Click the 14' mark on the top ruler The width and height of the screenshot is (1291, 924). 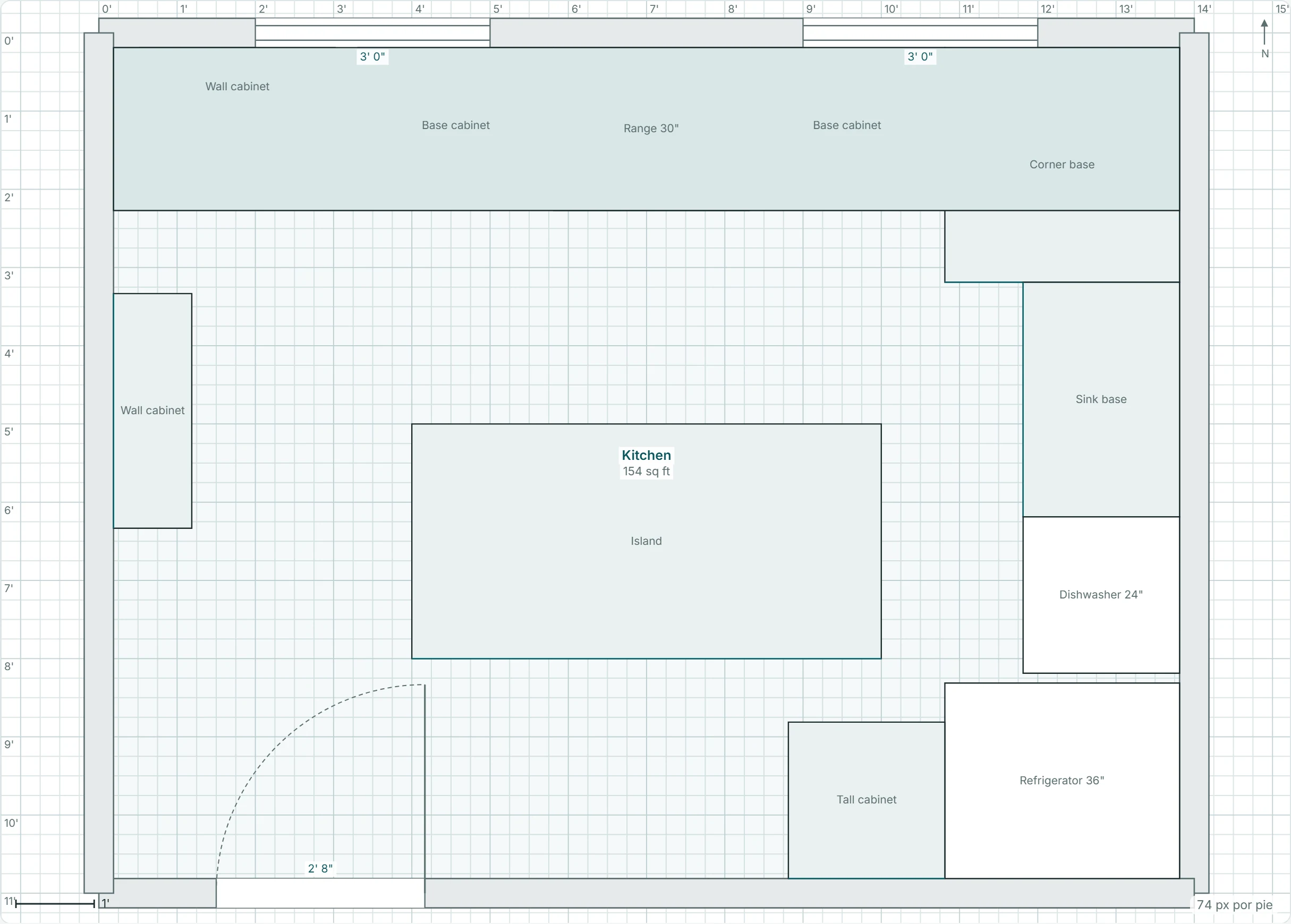[1204, 9]
